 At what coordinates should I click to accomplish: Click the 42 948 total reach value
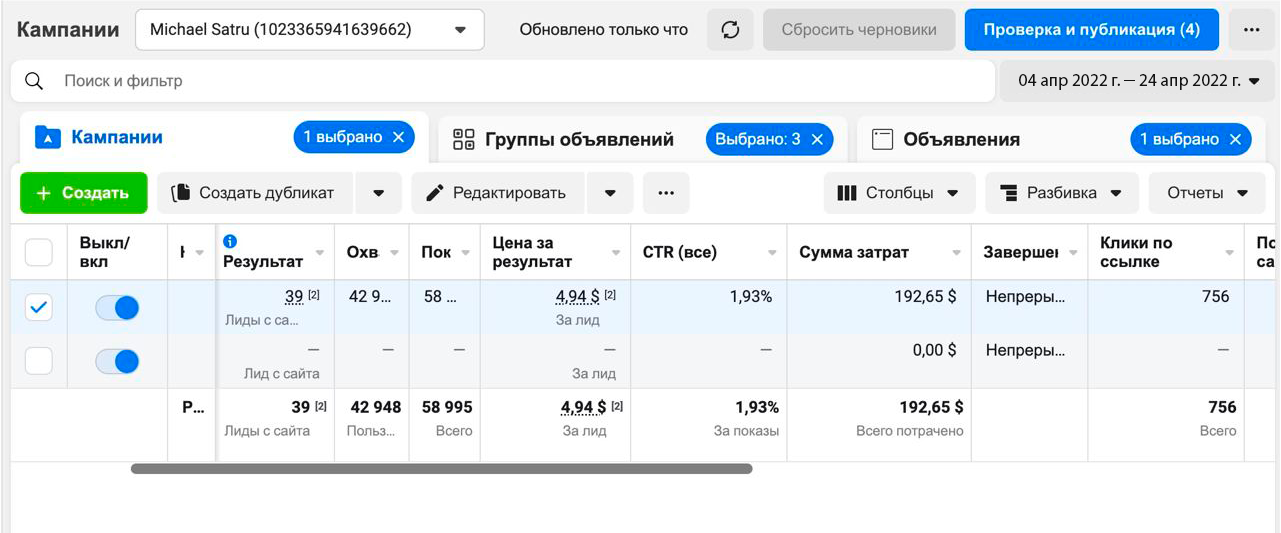376,407
